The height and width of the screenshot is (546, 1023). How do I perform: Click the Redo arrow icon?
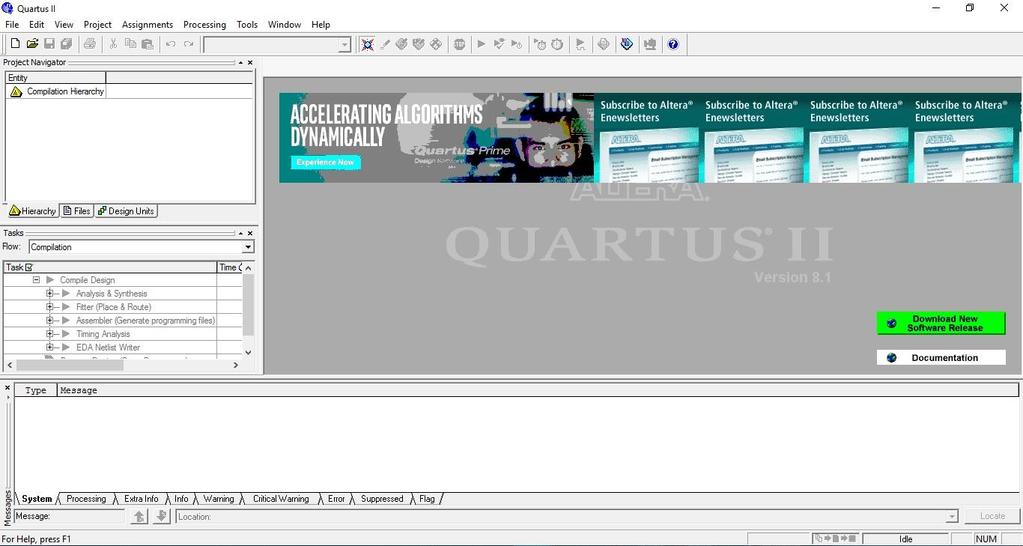click(x=188, y=44)
